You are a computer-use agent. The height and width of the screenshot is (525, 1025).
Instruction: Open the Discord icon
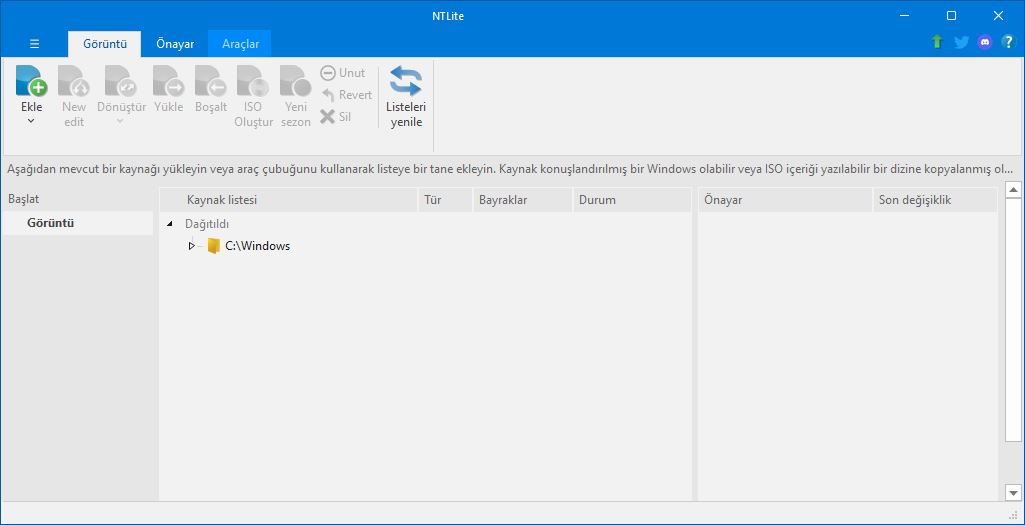pyautogui.click(x=984, y=42)
